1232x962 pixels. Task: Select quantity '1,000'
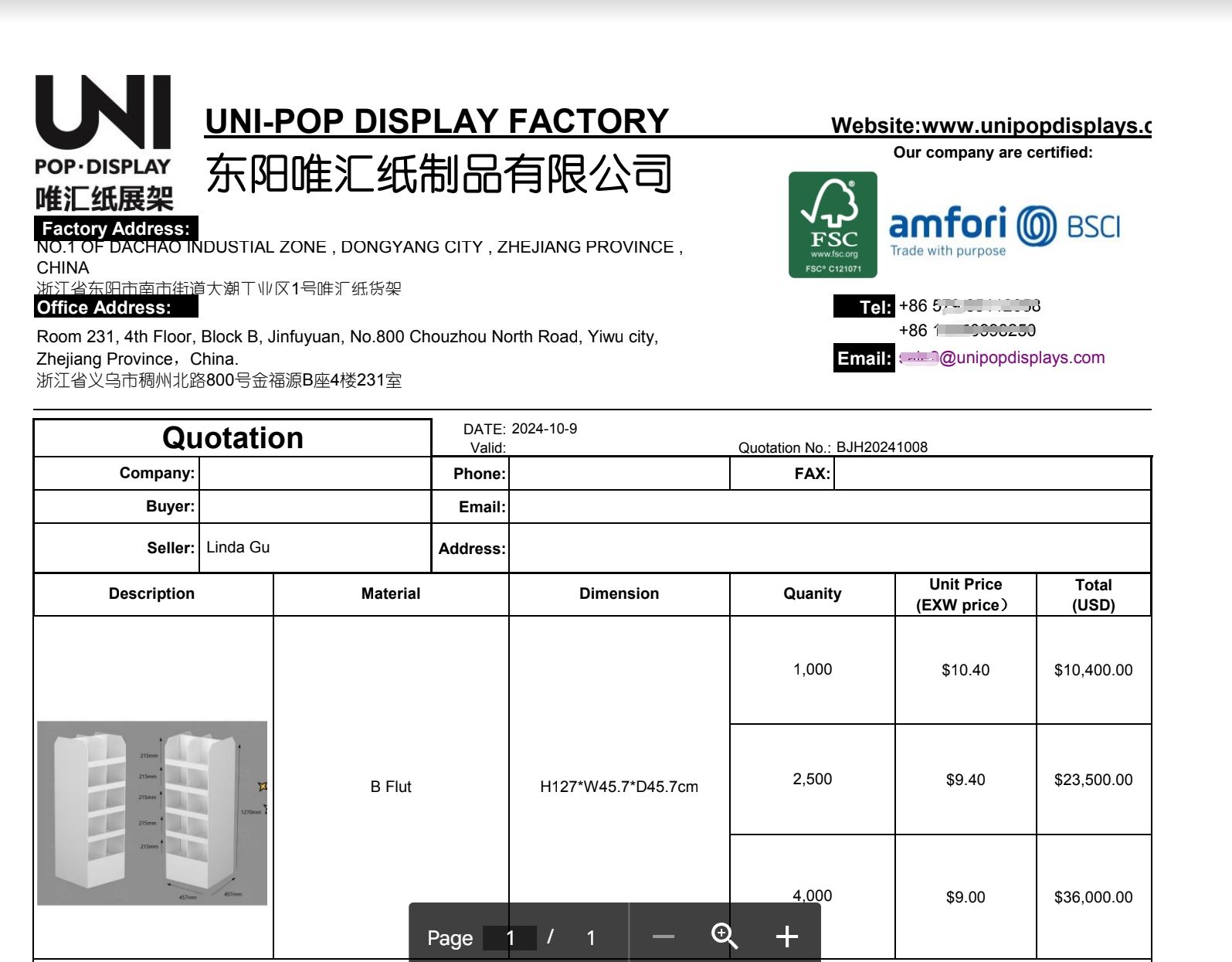click(813, 669)
